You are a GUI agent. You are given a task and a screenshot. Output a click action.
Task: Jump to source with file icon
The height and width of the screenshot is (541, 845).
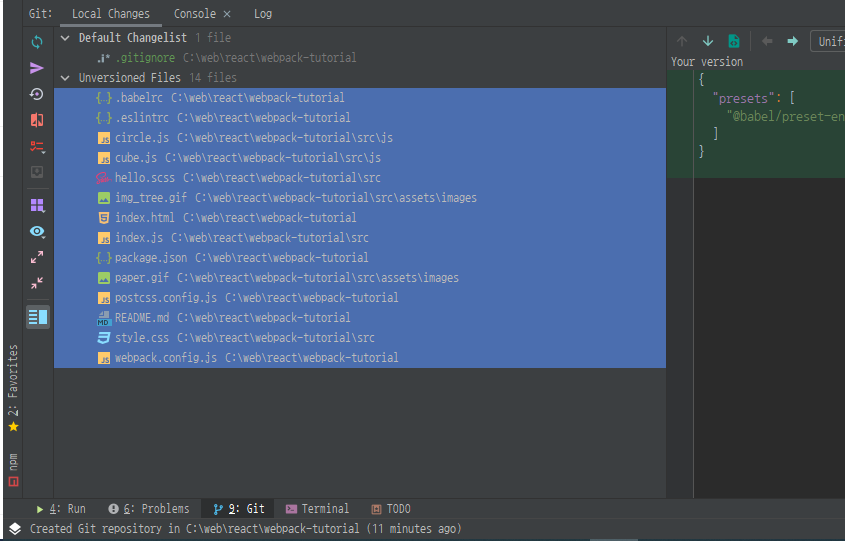point(734,41)
